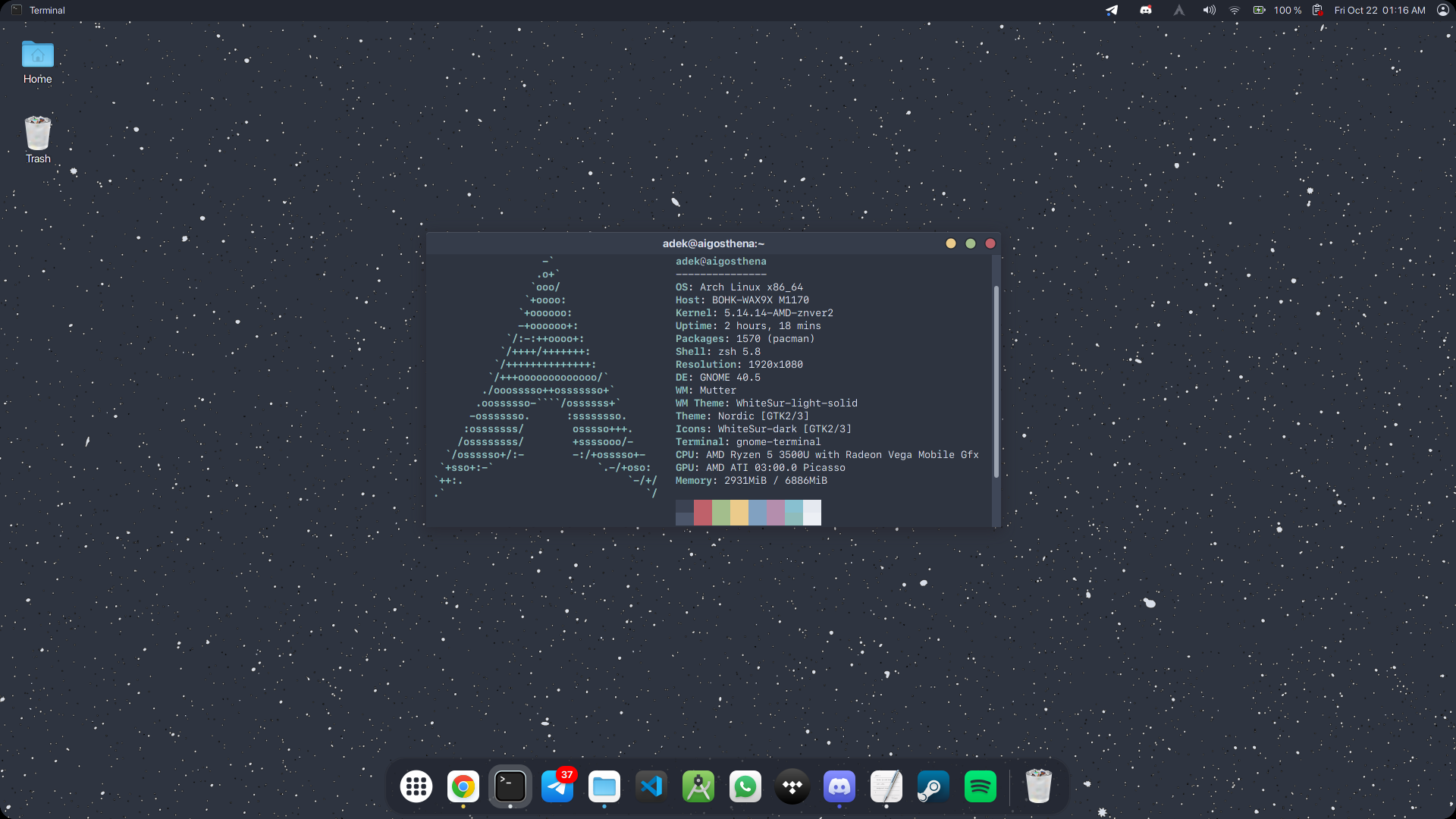Image resolution: width=1456 pixels, height=819 pixels.
Task: Open Android Studio from the dock
Action: 698,786
